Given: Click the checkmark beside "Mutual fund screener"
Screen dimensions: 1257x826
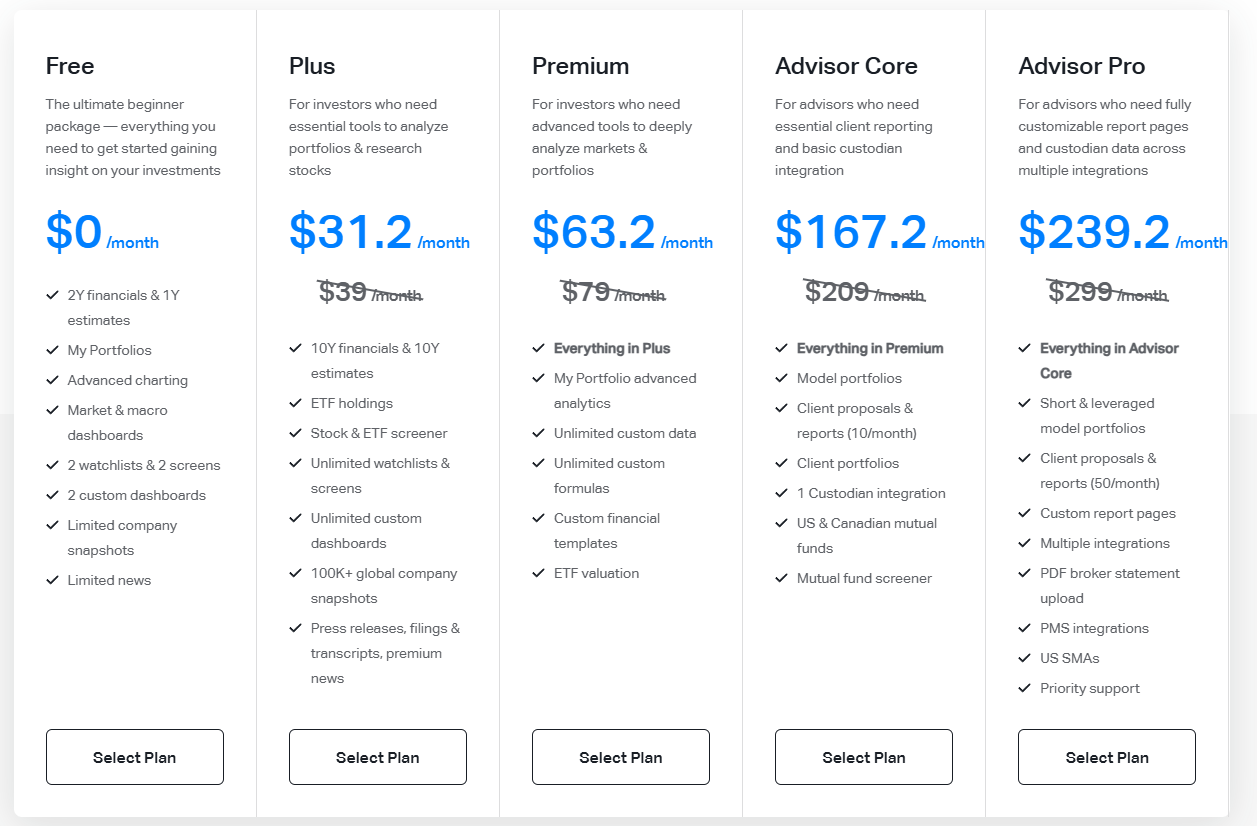Looking at the screenshot, I should (x=781, y=578).
